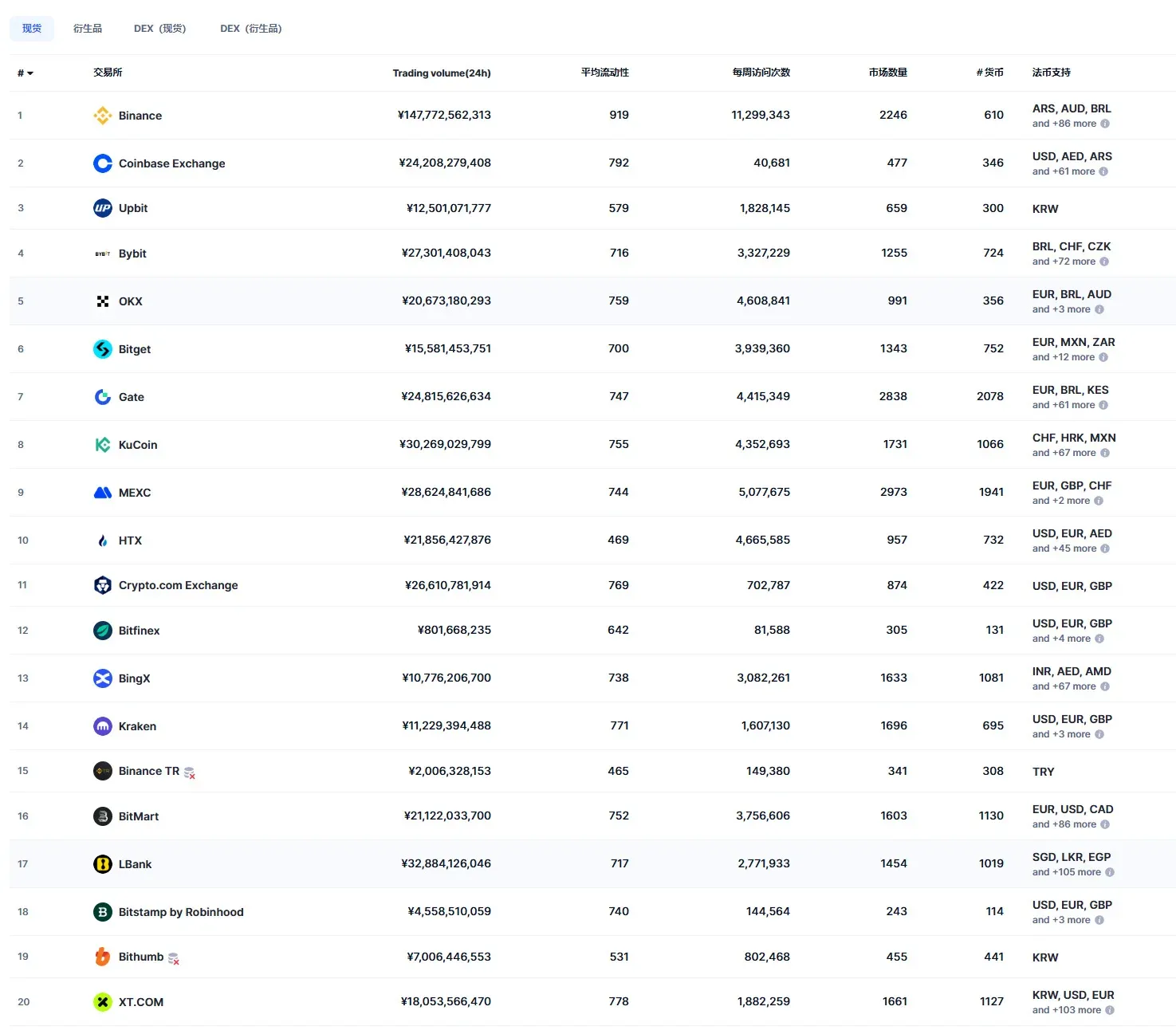Click the LBank logo icon

click(x=102, y=864)
